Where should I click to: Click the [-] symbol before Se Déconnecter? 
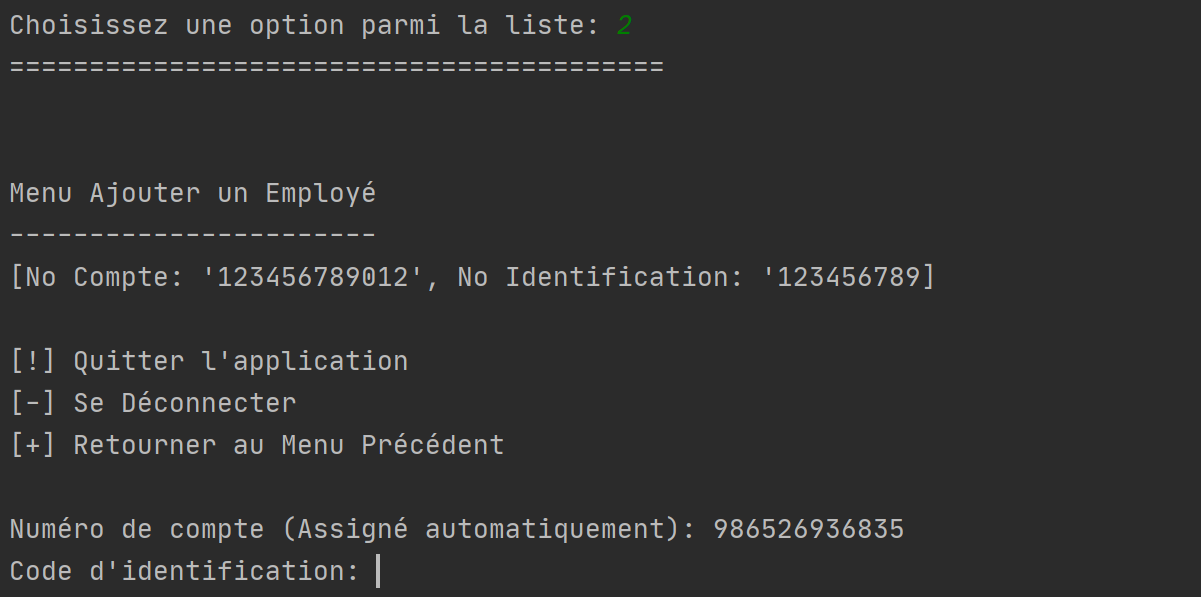tap(33, 403)
